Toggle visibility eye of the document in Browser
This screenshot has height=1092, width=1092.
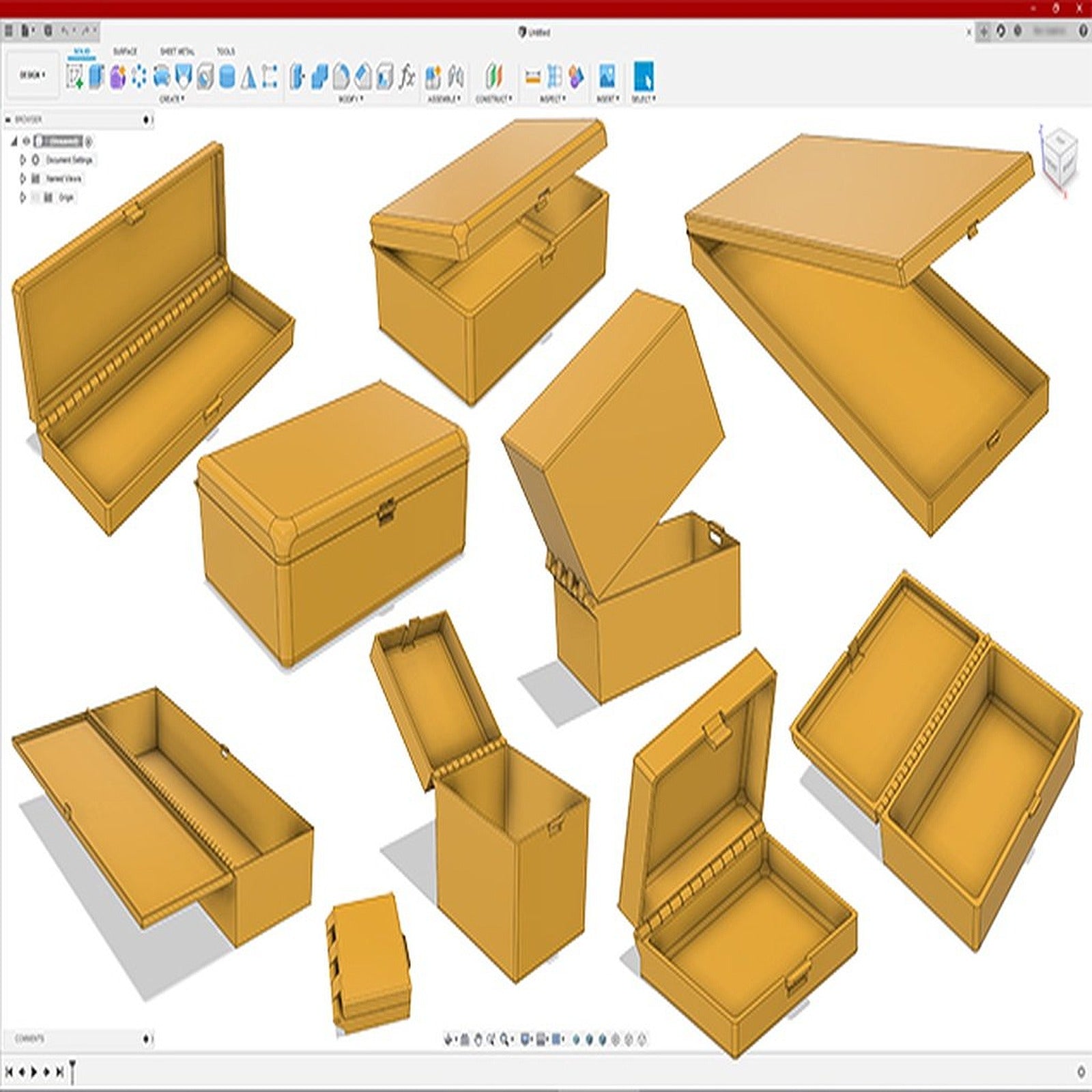(26, 141)
